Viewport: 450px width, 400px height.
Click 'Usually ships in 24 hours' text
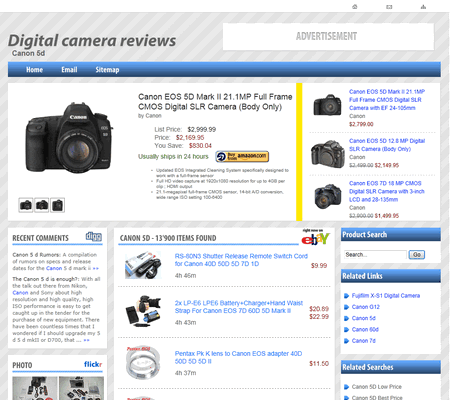pyautogui.click(x=173, y=157)
